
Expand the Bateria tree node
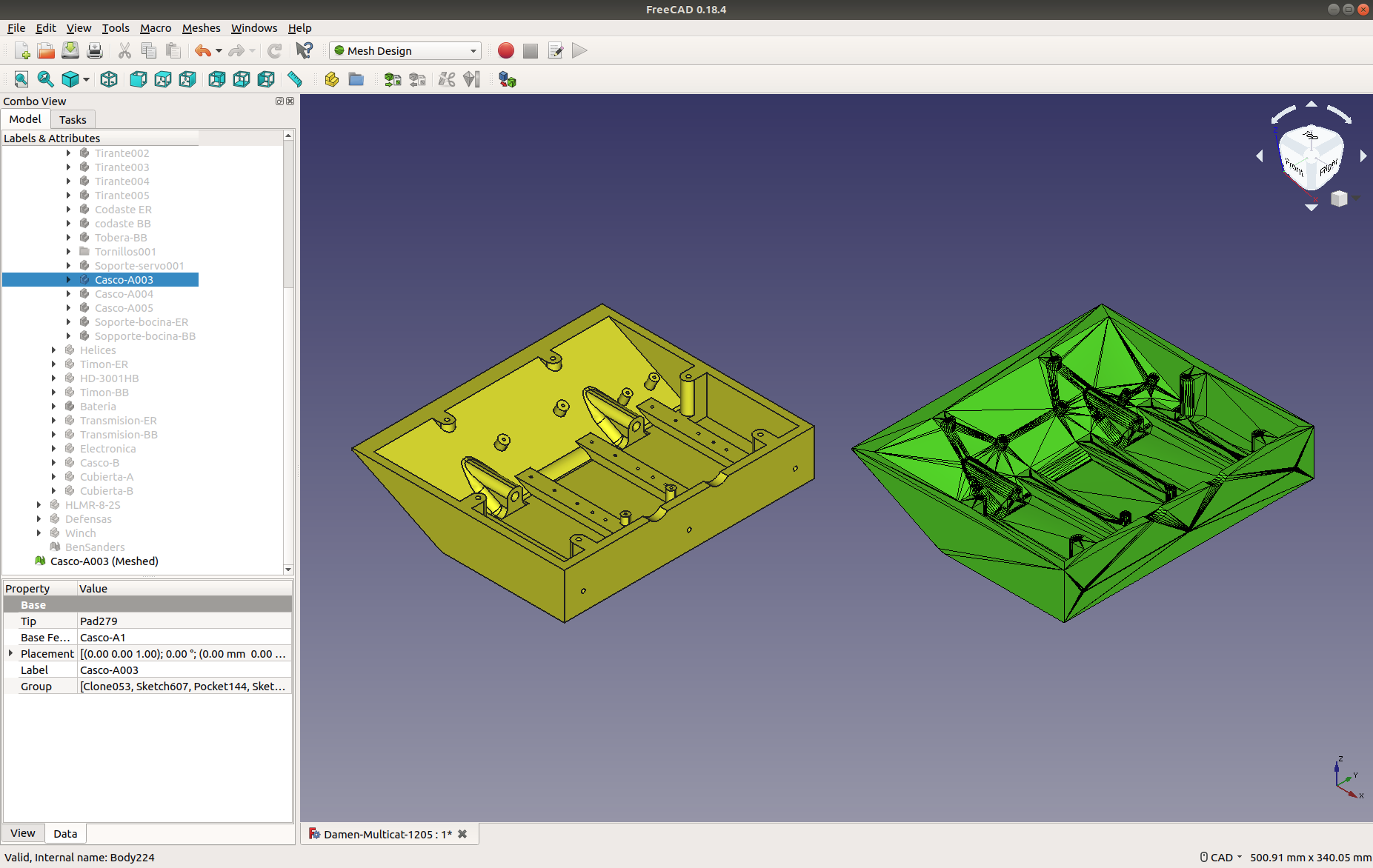53,407
